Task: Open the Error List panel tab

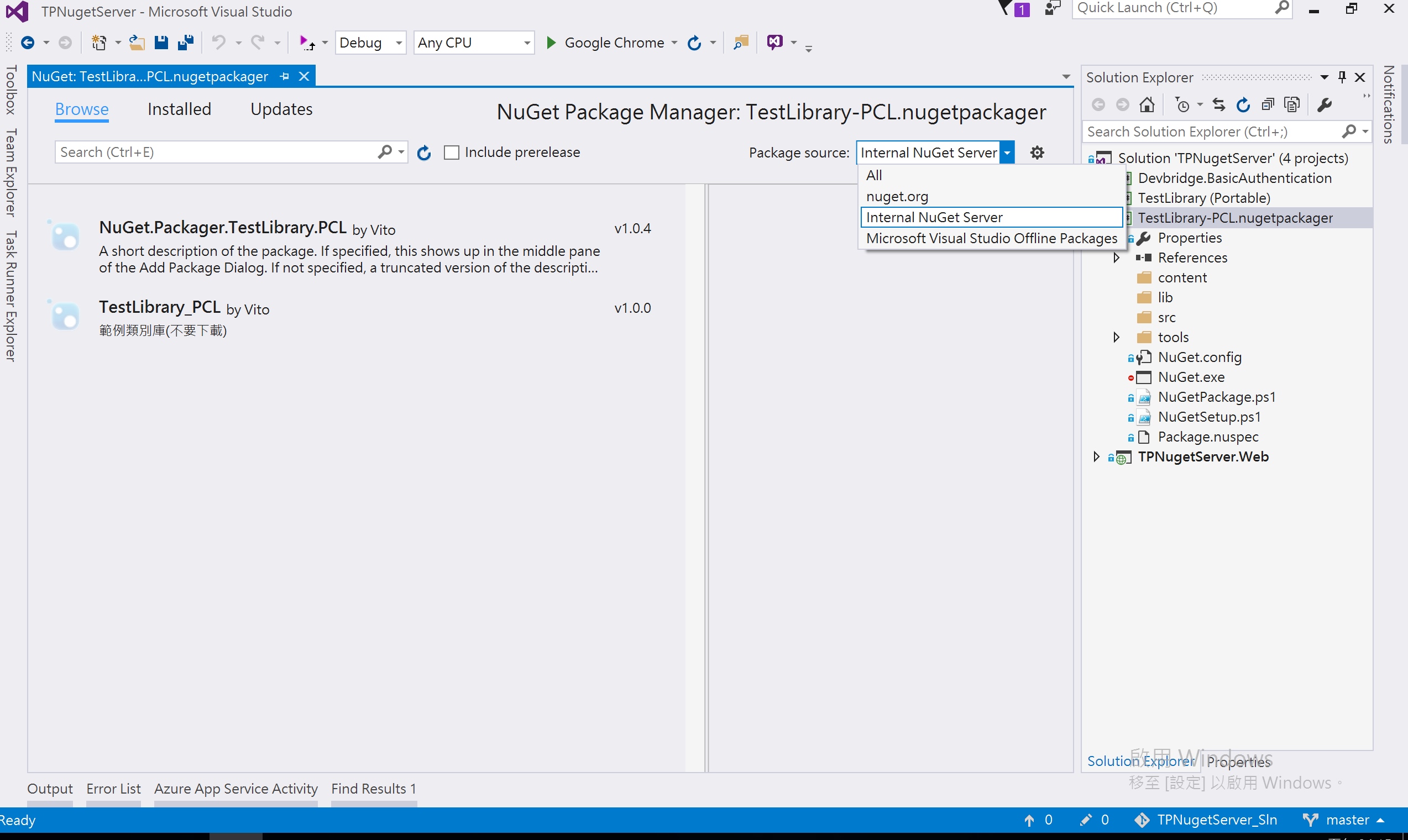Action: click(x=113, y=789)
